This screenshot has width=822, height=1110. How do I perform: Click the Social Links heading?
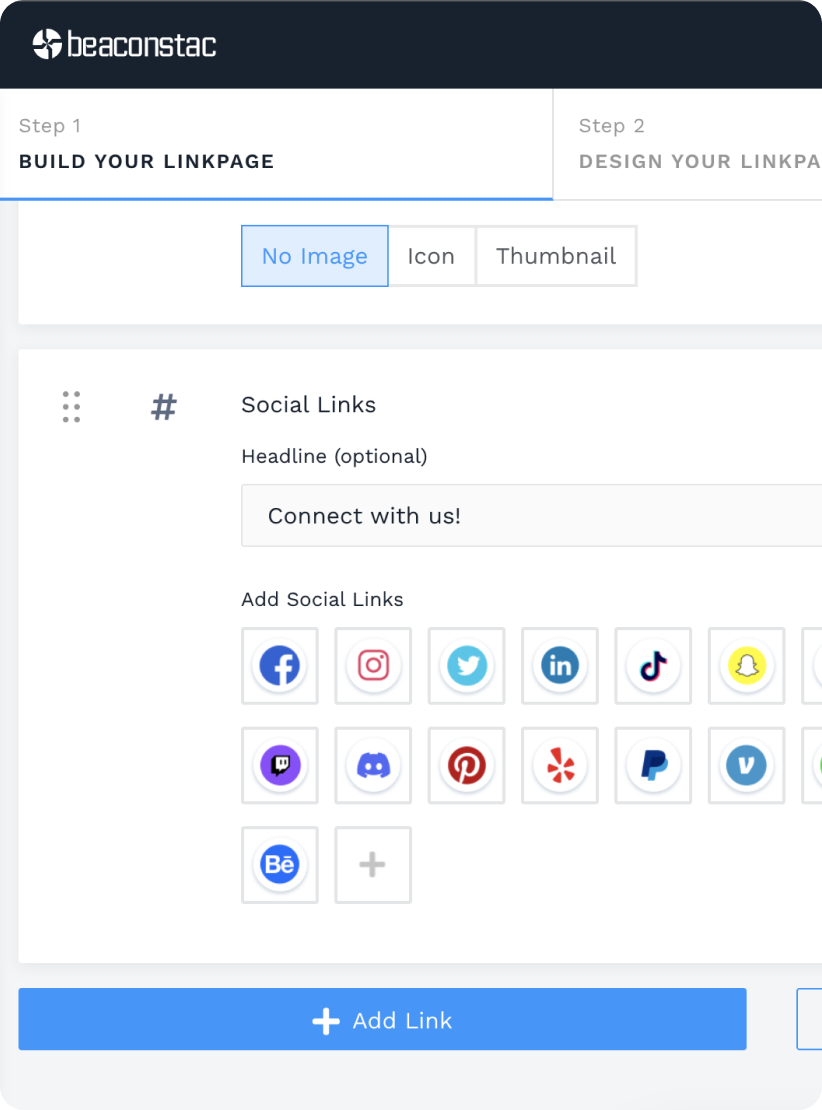click(x=309, y=405)
